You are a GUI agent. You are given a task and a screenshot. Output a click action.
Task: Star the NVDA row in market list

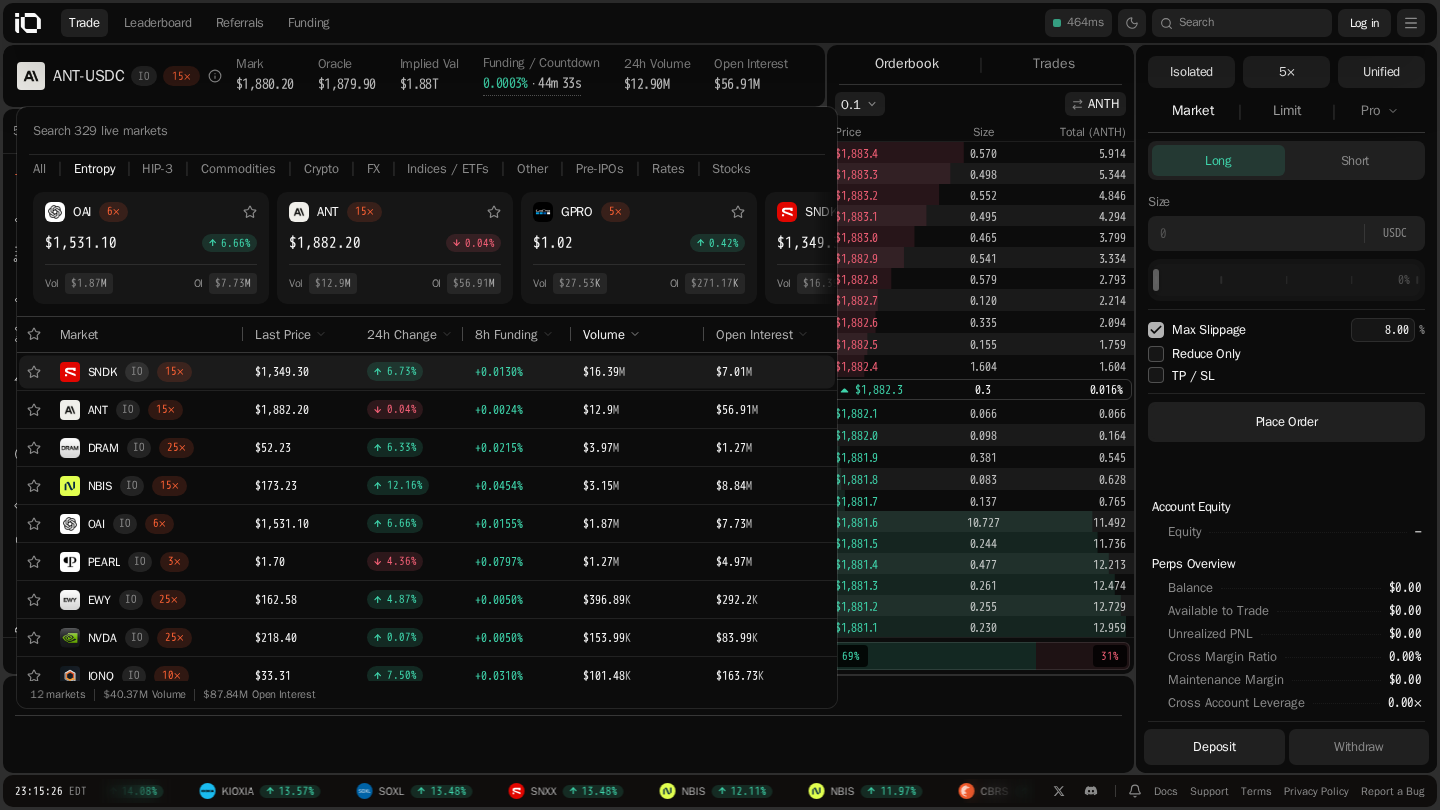(34, 638)
